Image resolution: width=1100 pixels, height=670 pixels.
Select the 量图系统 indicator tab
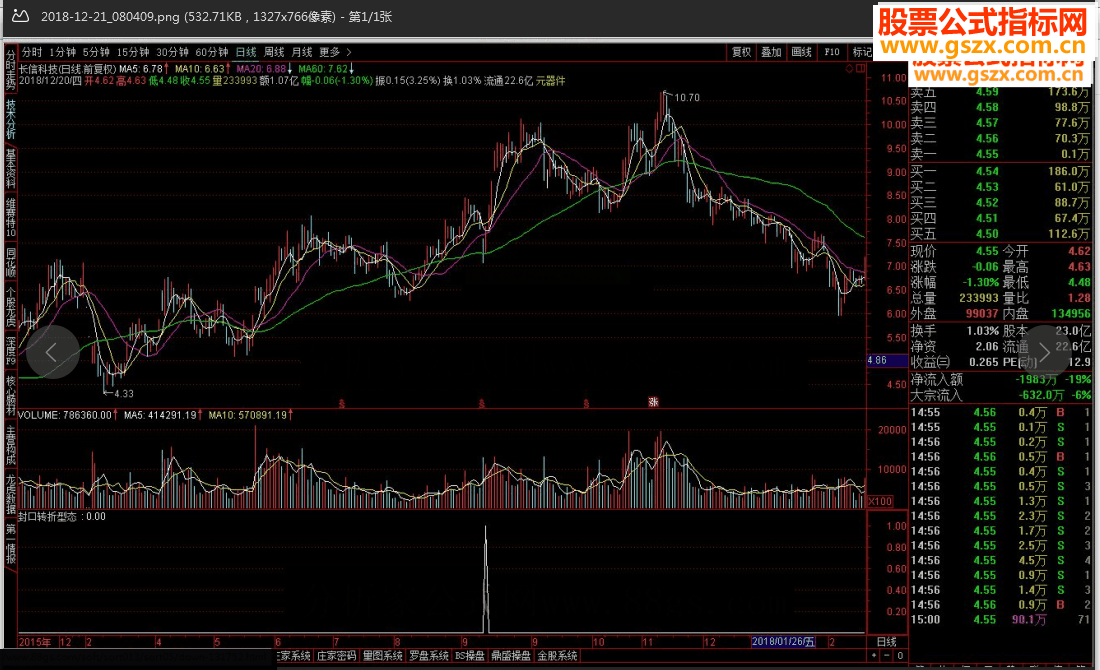tap(383, 656)
